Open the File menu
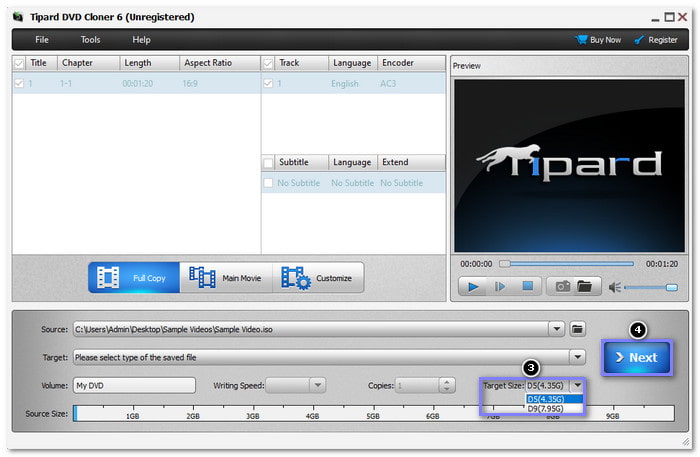This screenshot has height=457, width=700. click(42, 40)
